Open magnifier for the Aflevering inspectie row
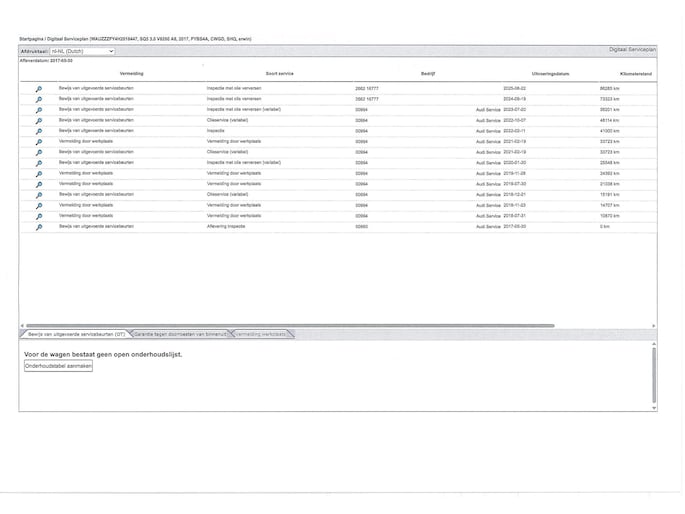Viewport: 685px width, 514px height. [x=39, y=227]
